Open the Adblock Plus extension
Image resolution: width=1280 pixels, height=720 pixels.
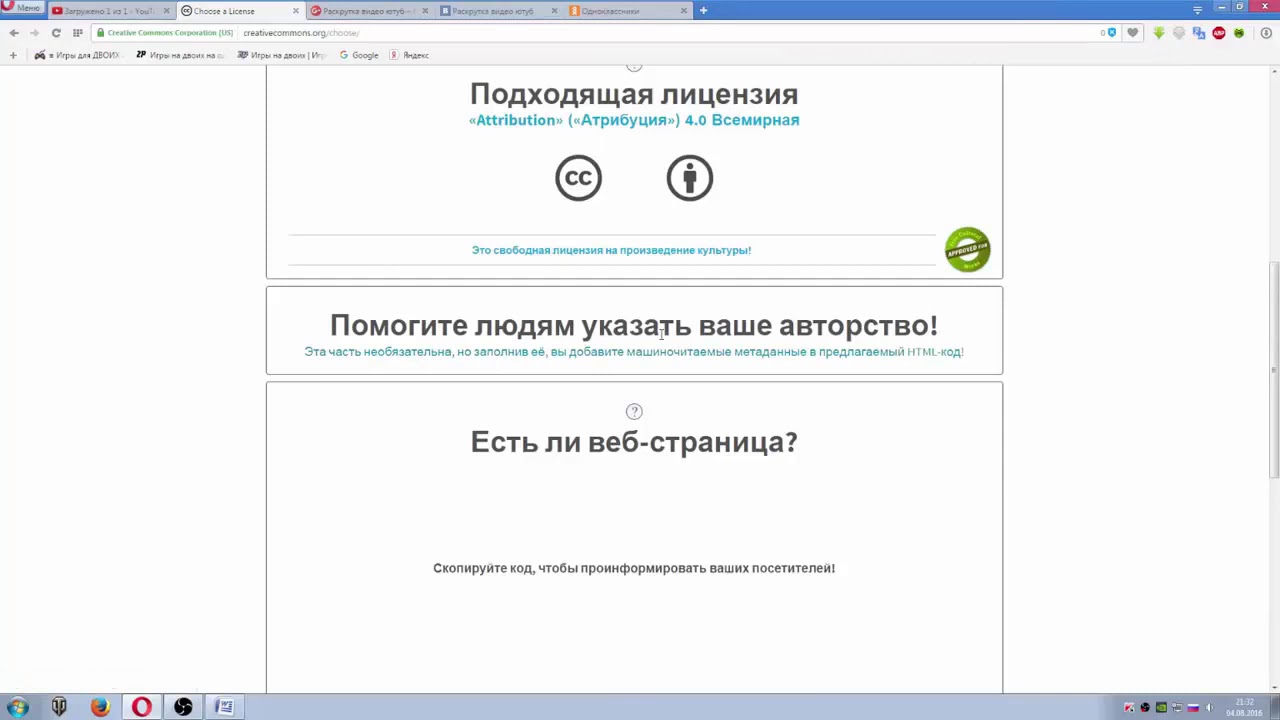1219,33
